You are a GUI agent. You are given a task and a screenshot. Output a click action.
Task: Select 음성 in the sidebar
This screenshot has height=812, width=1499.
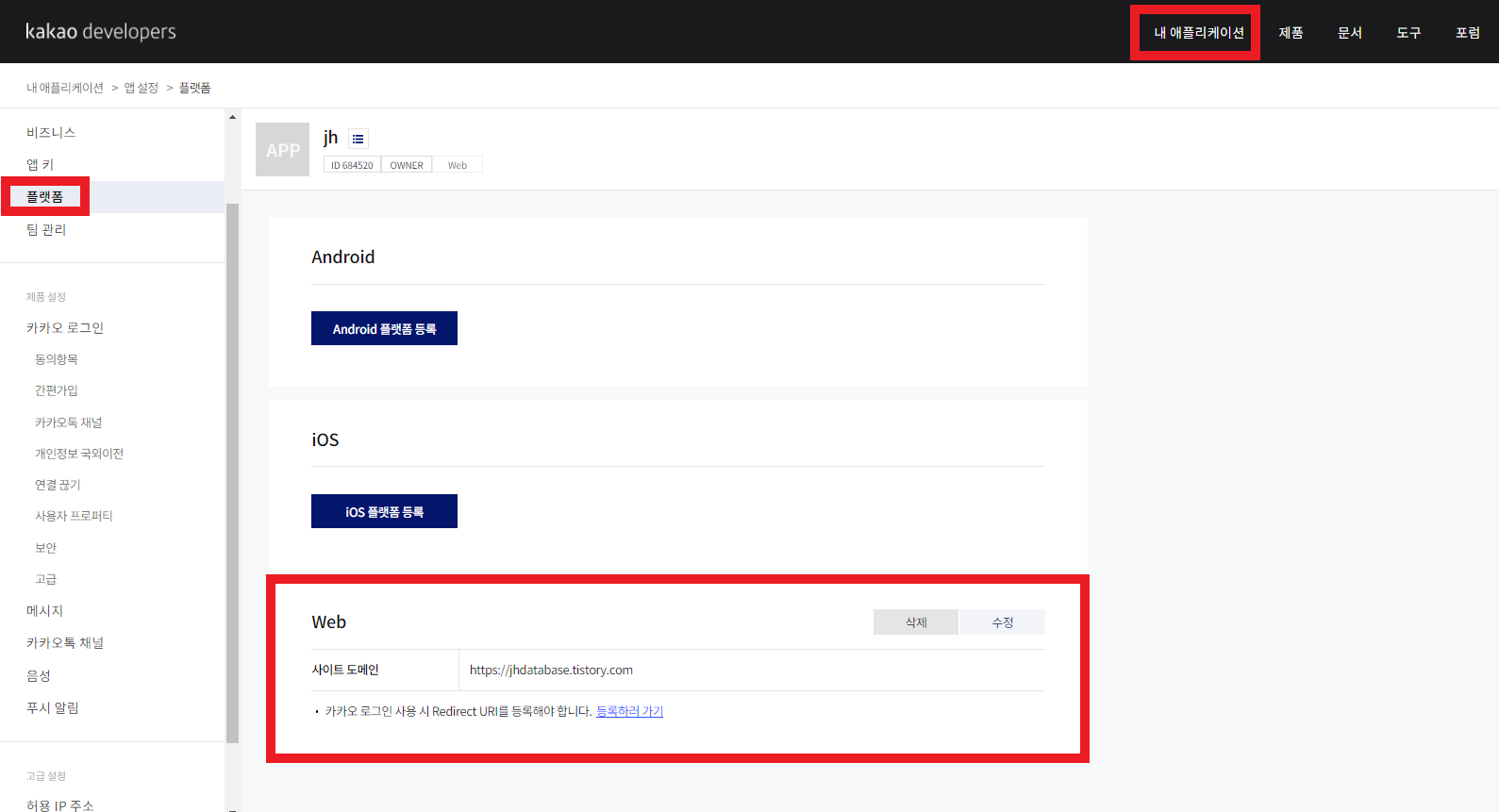tap(39, 675)
